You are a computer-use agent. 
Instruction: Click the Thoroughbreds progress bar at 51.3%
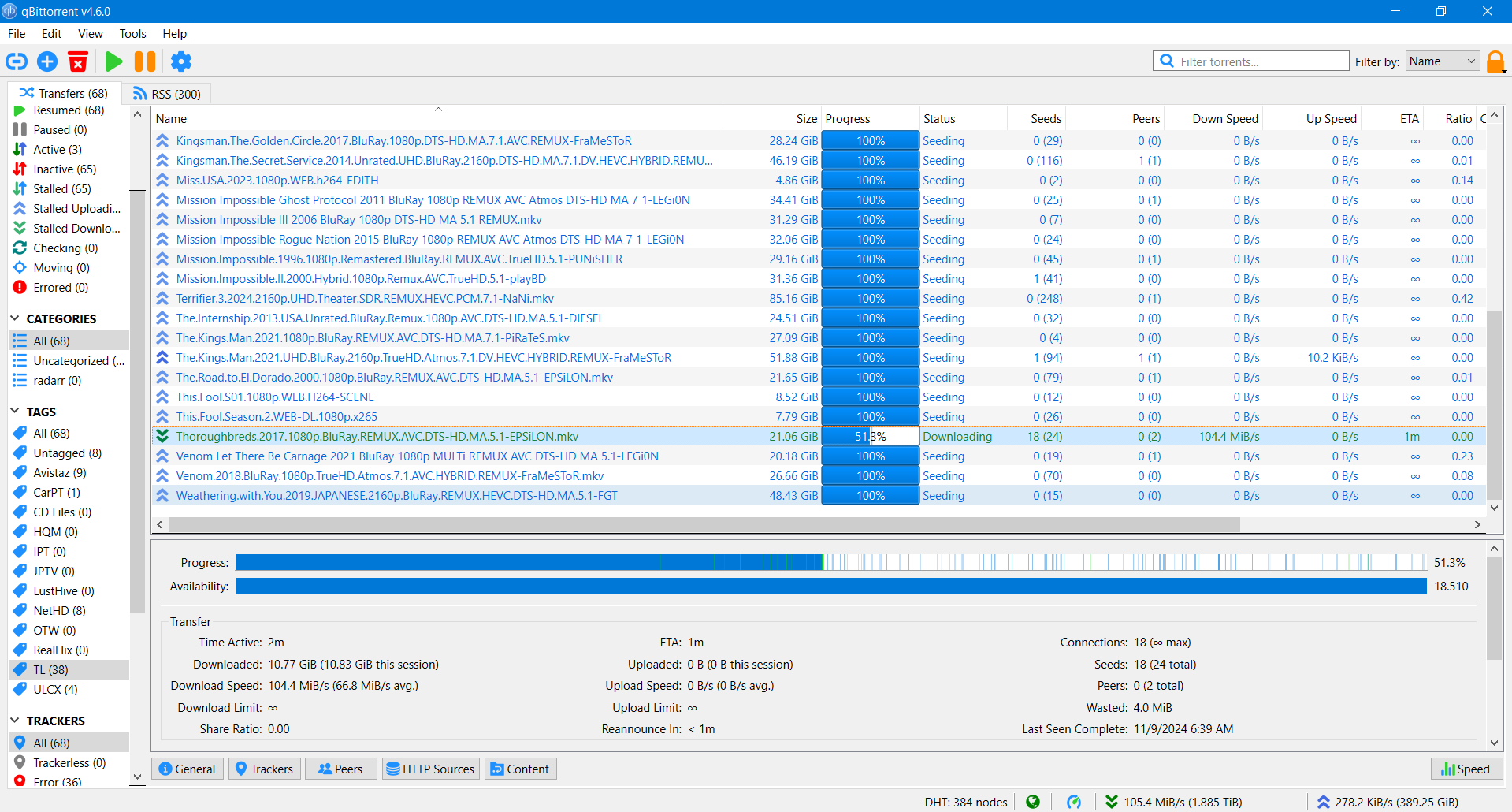(871, 436)
